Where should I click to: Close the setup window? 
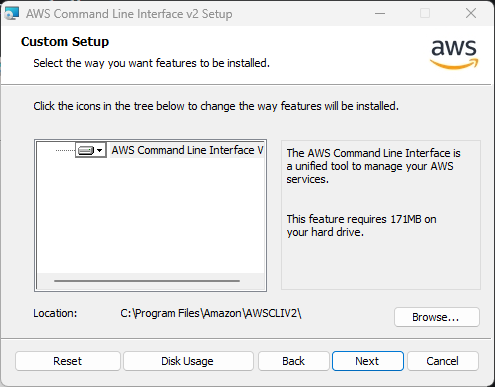point(471,13)
